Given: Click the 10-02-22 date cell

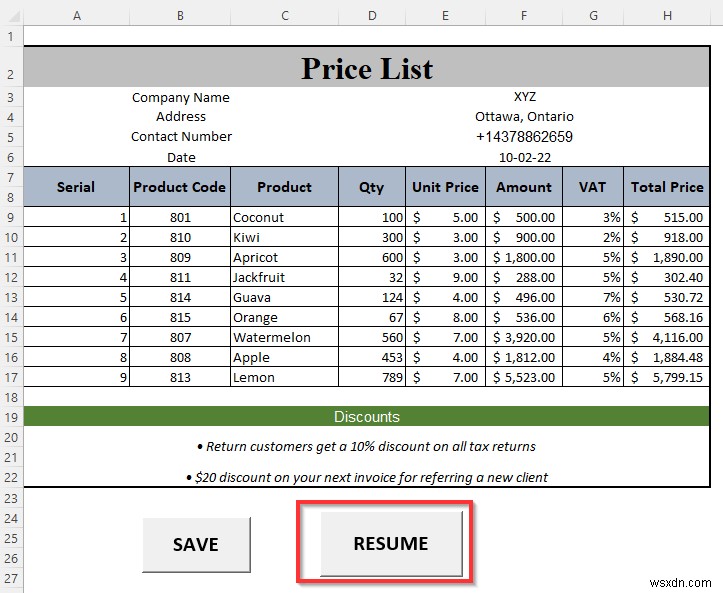Looking at the screenshot, I should [524, 158].
